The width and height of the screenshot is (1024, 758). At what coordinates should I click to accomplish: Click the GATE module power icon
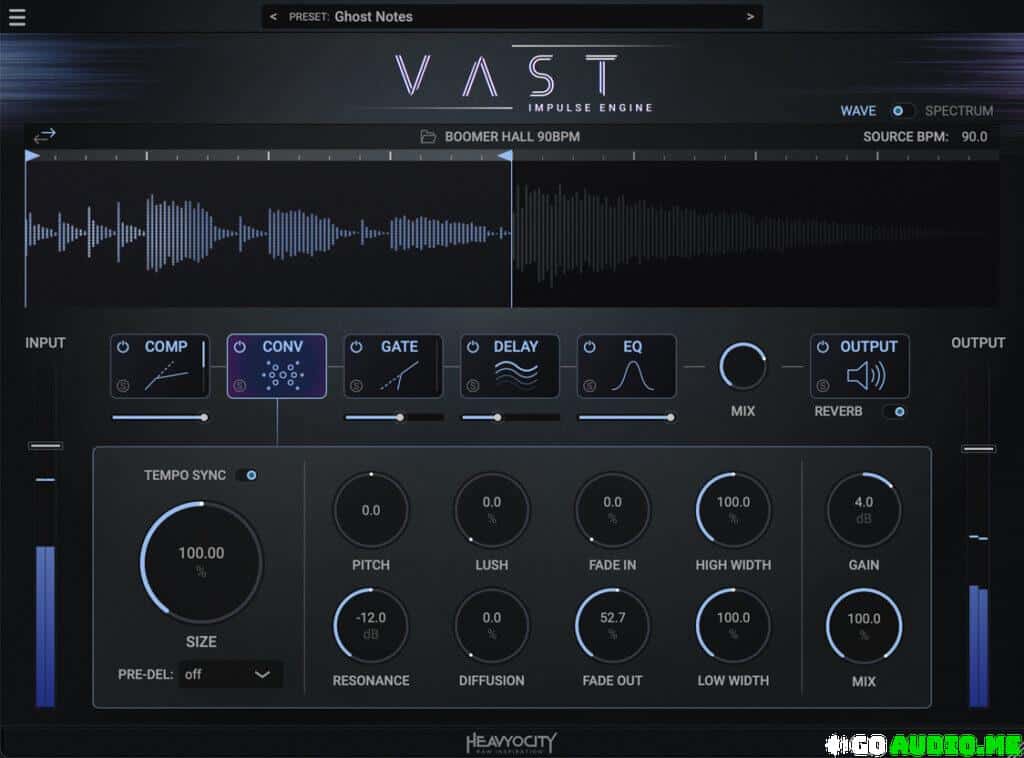(x=357, y=347)
